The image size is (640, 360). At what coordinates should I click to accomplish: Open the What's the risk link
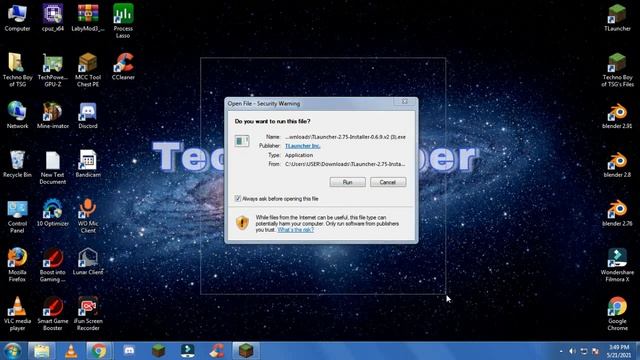[x=296, y=230]
